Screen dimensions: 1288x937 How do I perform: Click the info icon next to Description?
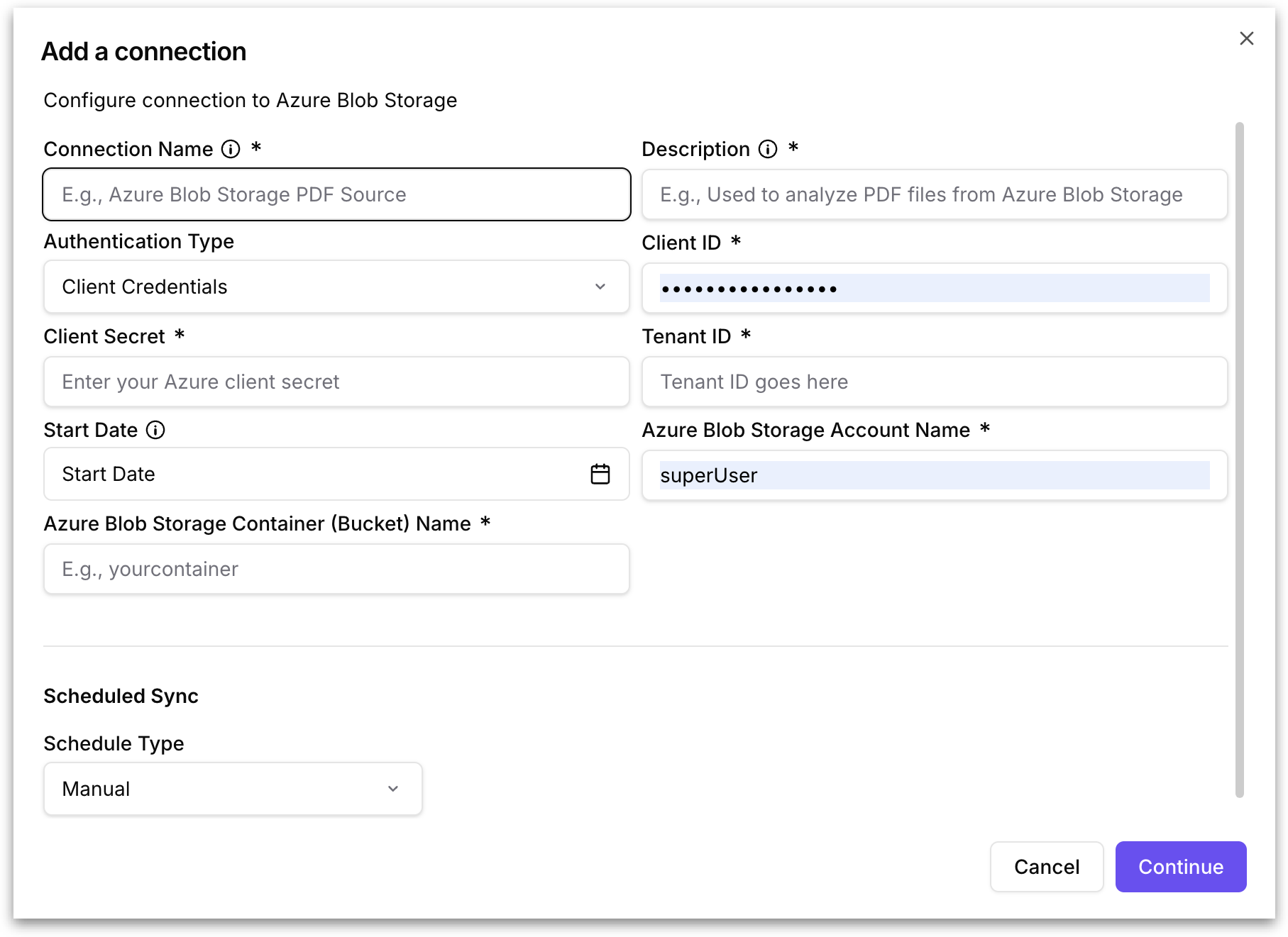pyautogui.click(x=768, y=149)
